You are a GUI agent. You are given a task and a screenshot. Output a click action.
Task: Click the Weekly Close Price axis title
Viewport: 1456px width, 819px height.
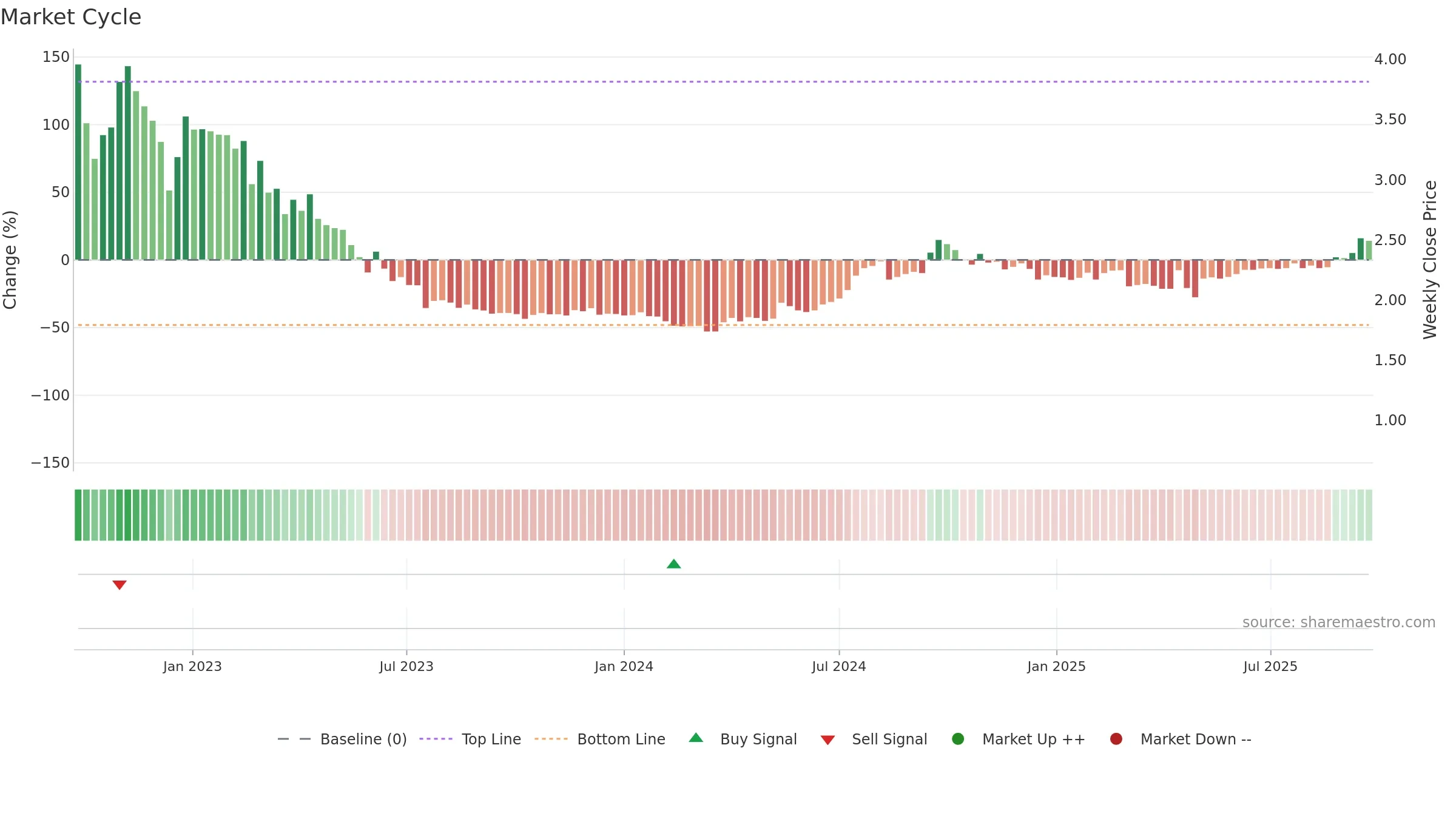pos(1430,260)
